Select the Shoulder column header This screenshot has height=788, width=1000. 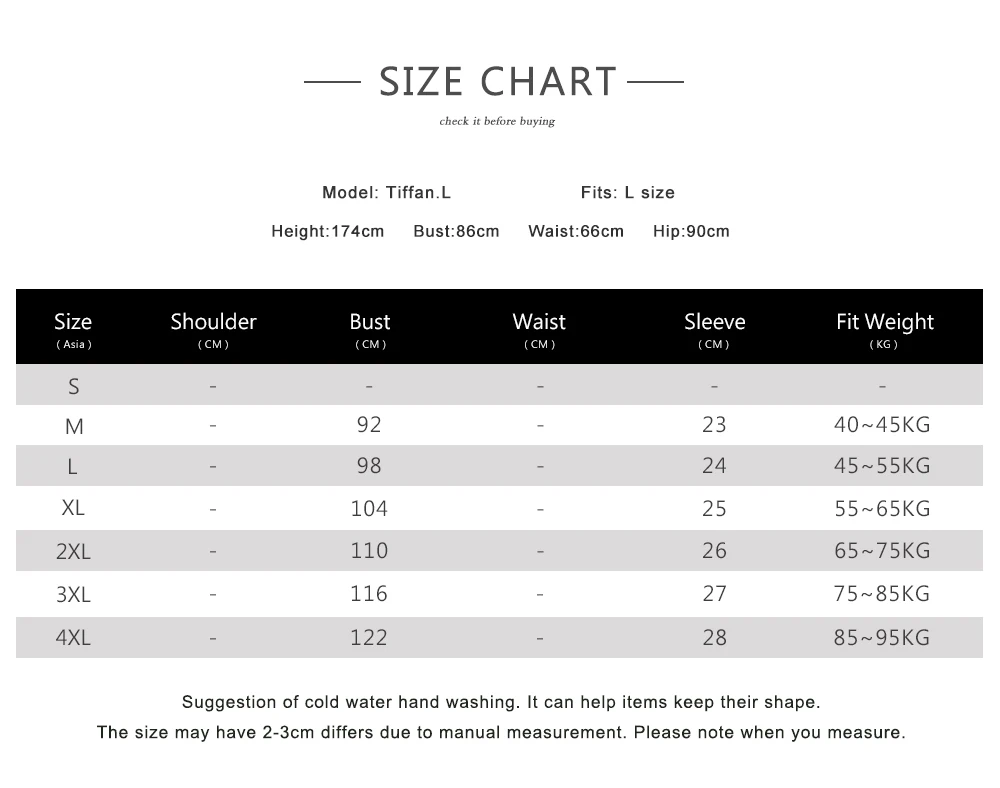point(213,329)
